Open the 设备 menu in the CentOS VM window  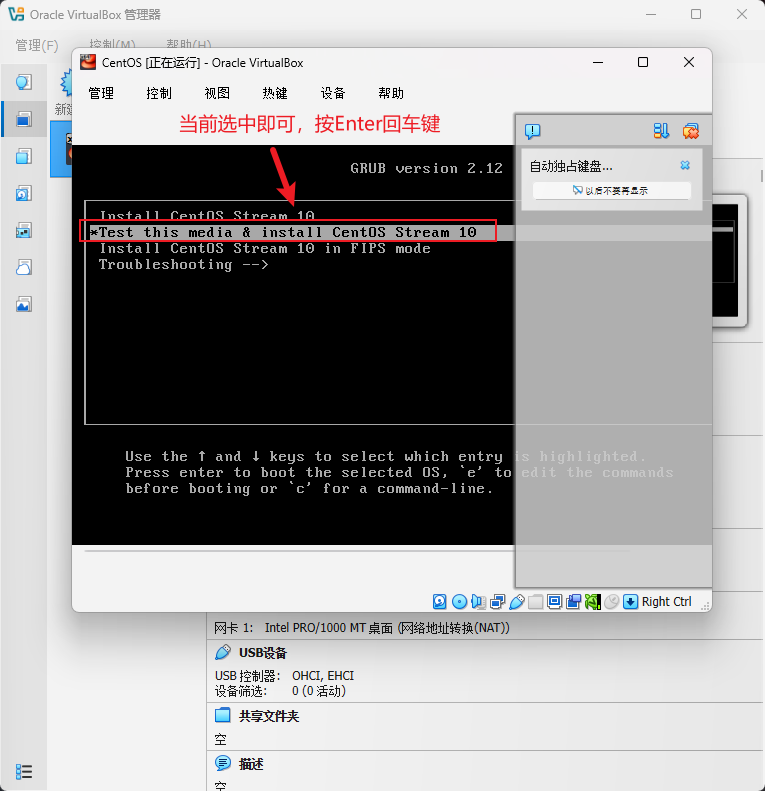click(x=333, y=93)
